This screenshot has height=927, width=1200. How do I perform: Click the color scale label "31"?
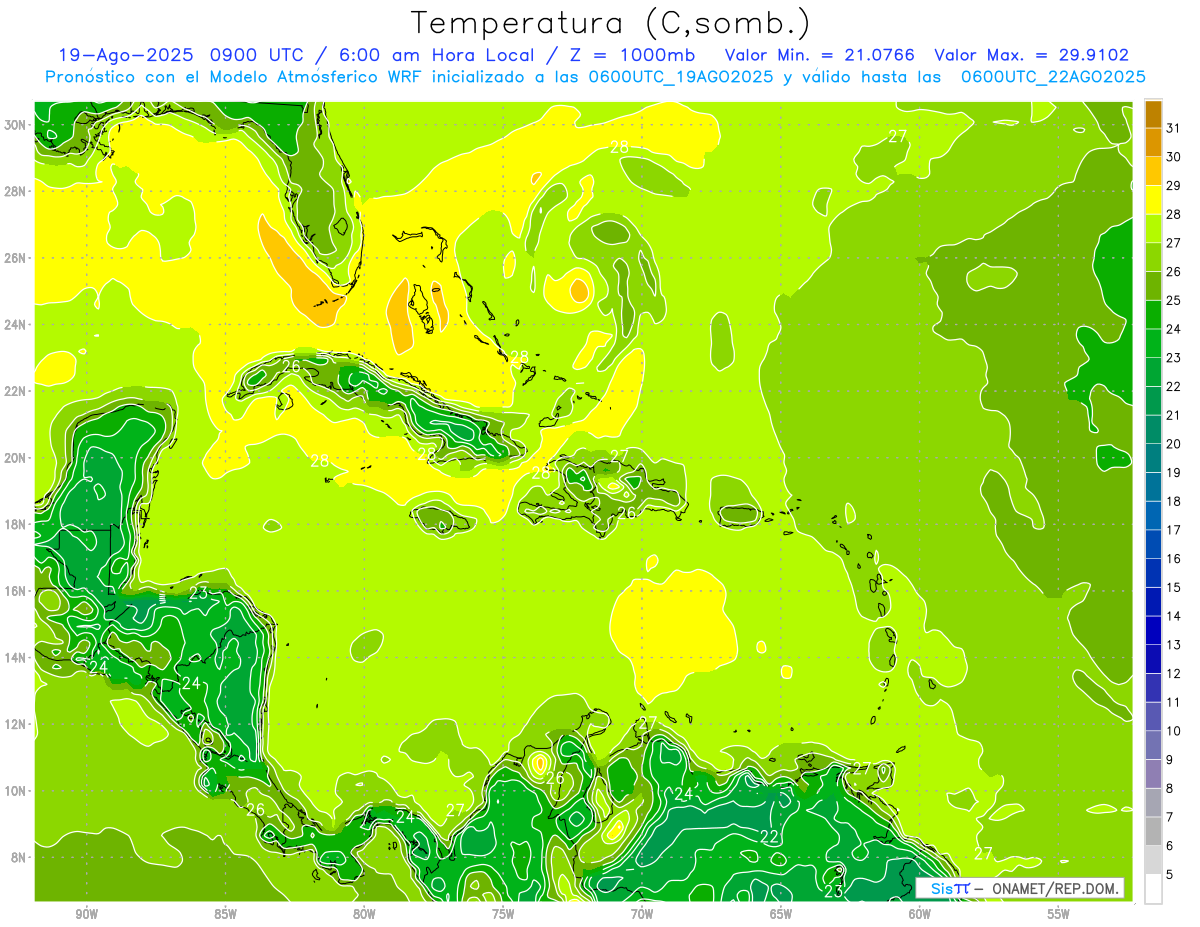click(1173, 128)
